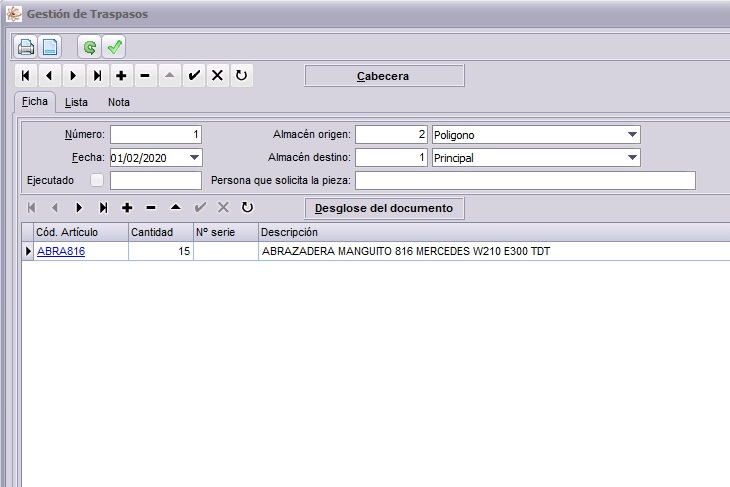Switch to the Nota tab
Image resolution: width=730 pixels, height=487 pixels.
point(119,102)
